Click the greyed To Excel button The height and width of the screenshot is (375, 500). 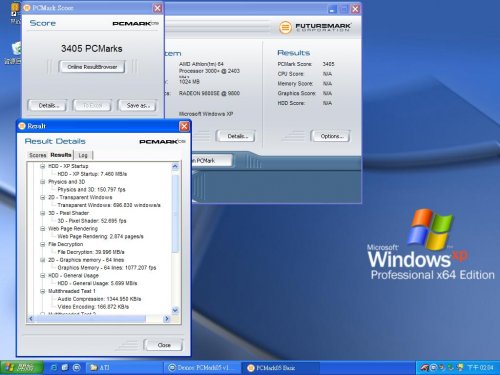92,106
